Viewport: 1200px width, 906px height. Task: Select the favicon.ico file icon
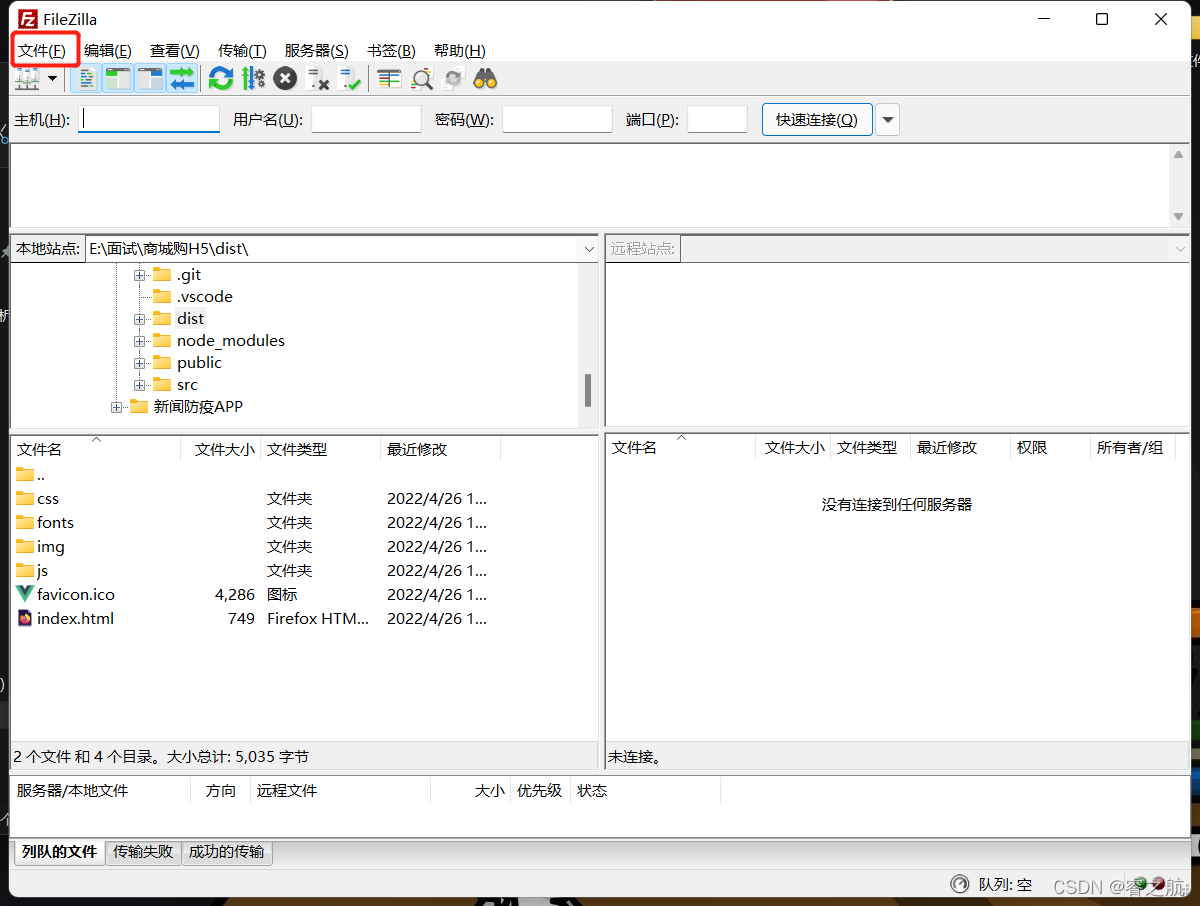click(x=25, y=594)
